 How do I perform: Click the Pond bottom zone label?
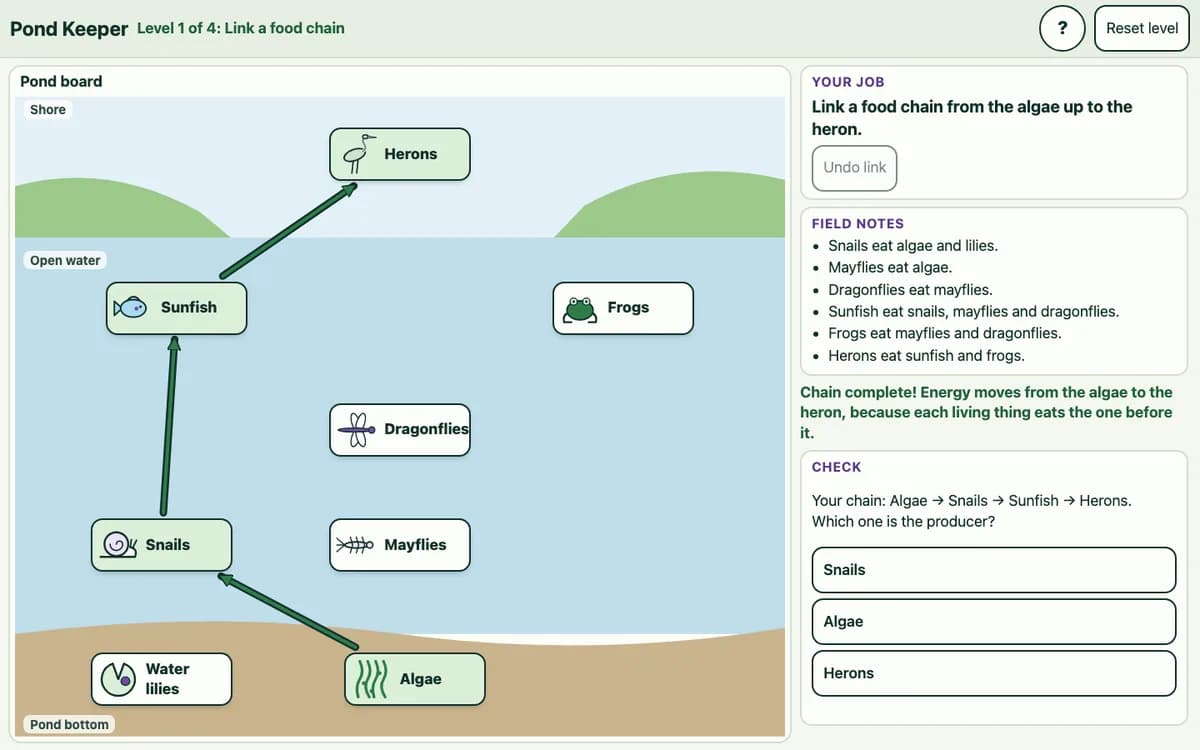tap(69, 724)
